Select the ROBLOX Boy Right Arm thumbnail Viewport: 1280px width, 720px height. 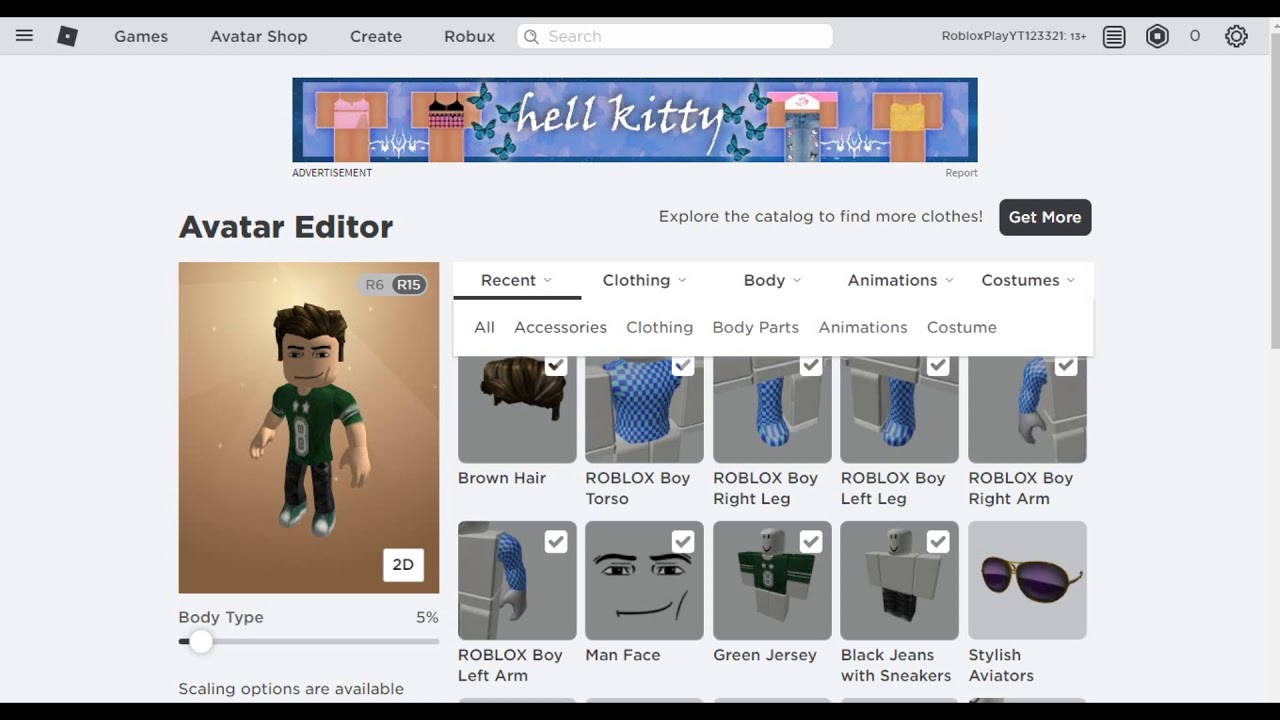[1027, 408]
